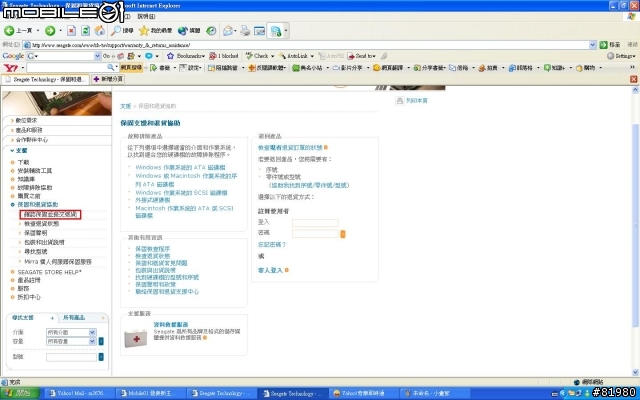Click the green Forward arrow button
The image size is (640, 400).
pyautogui.click(x=50, y=31)
